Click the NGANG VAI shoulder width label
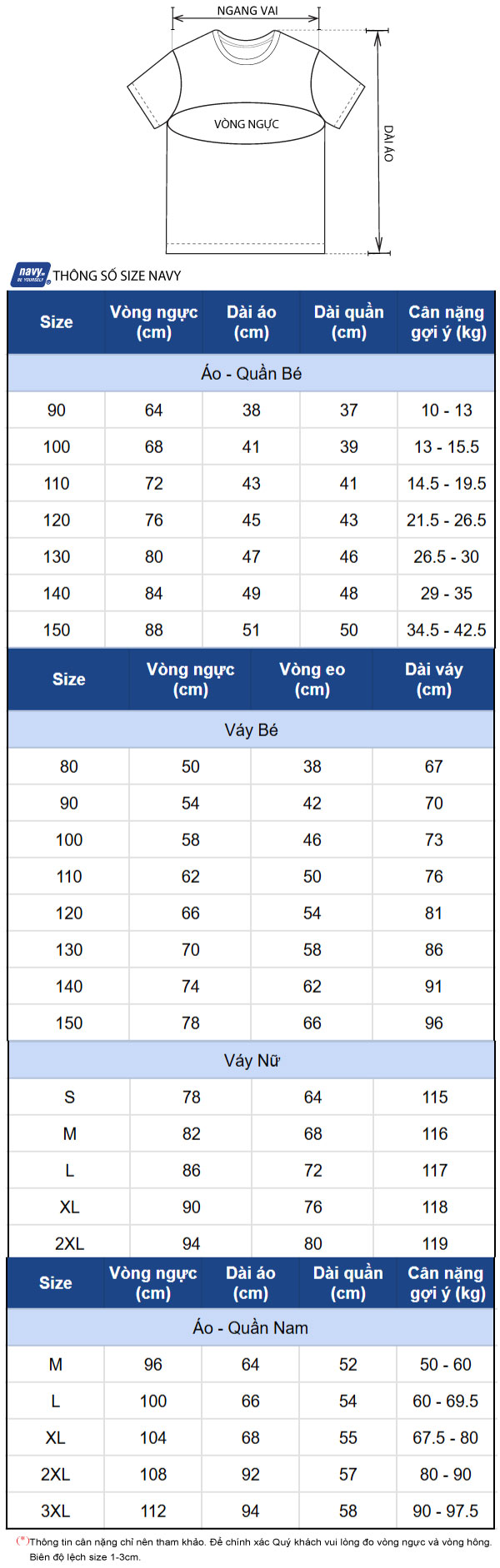500x1568 pixels. point(247,11)
